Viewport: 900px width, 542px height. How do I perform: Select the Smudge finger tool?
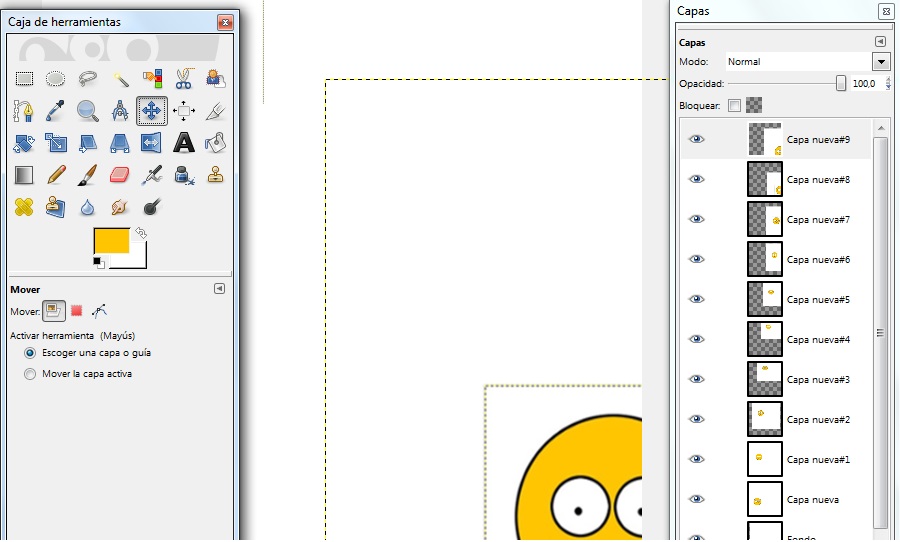pyautogui.click(x=119, y=207)
